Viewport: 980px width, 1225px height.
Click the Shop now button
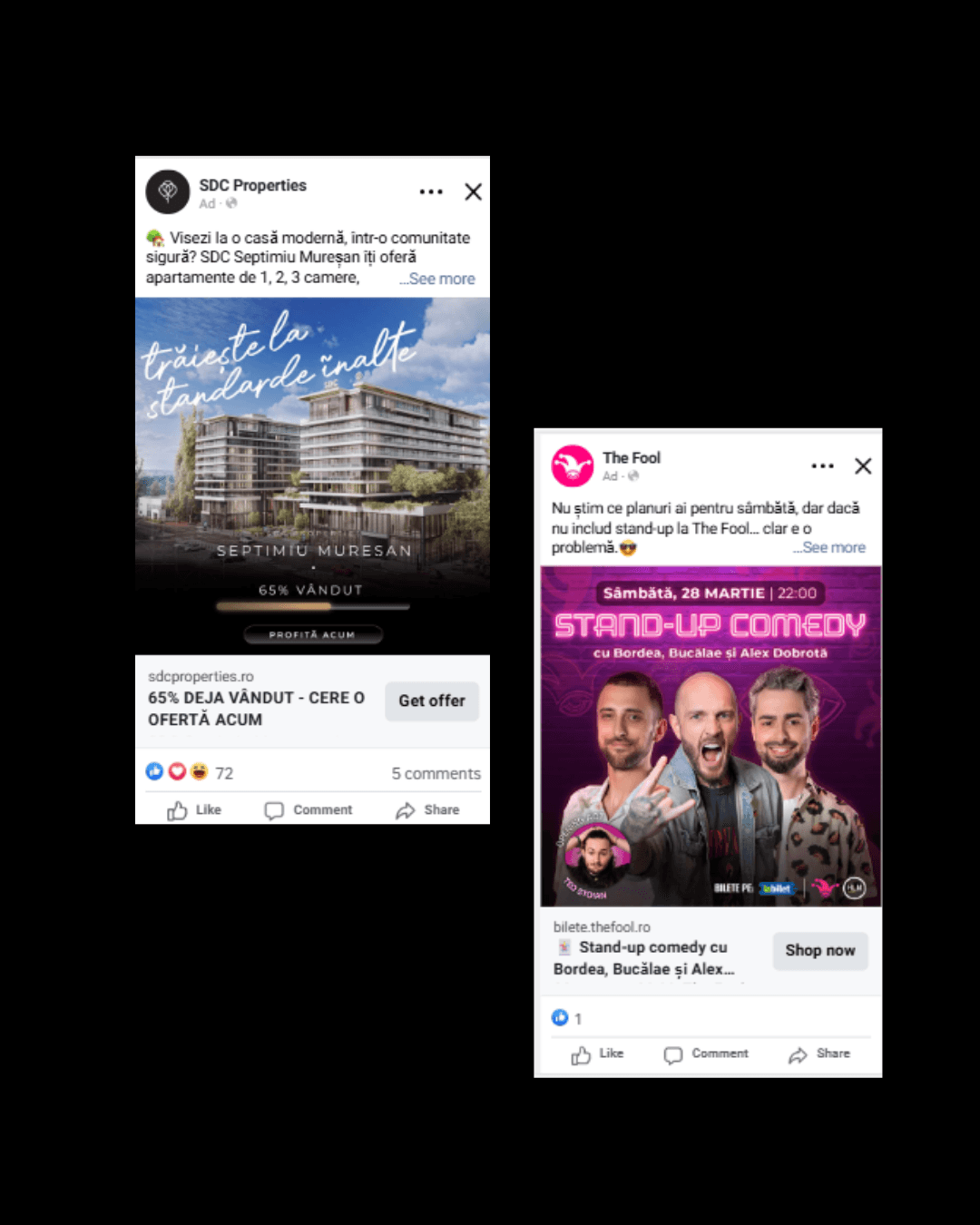coord(820,950)
